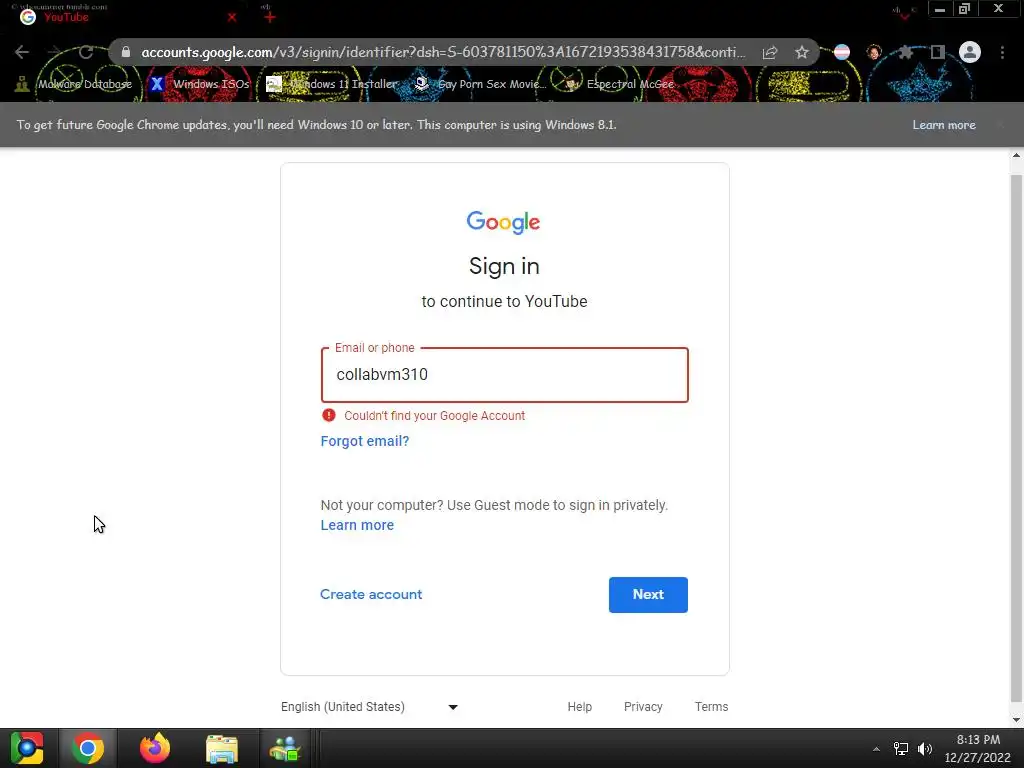Close the YouTube tab
The height and width of the screenshot is (768, 1024).
[232, 17]
